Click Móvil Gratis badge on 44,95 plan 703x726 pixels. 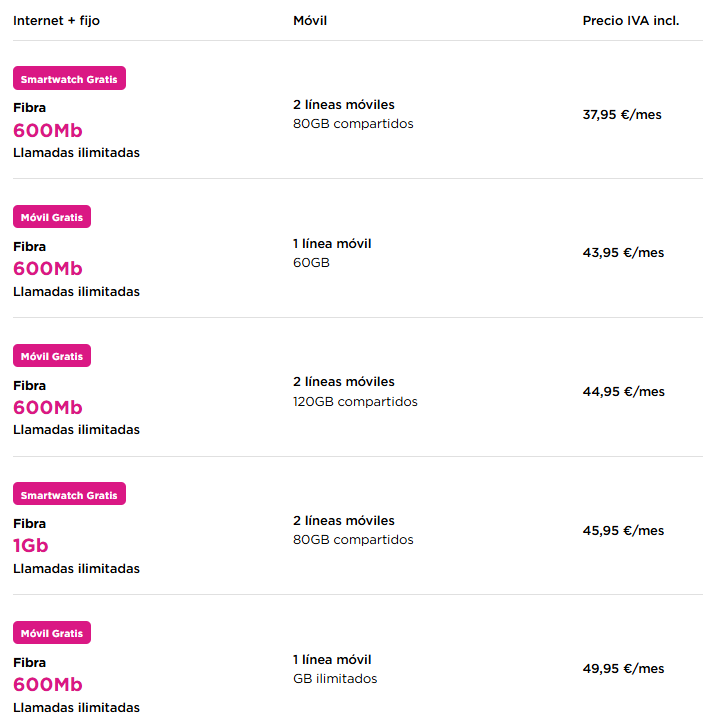[52, 356]
